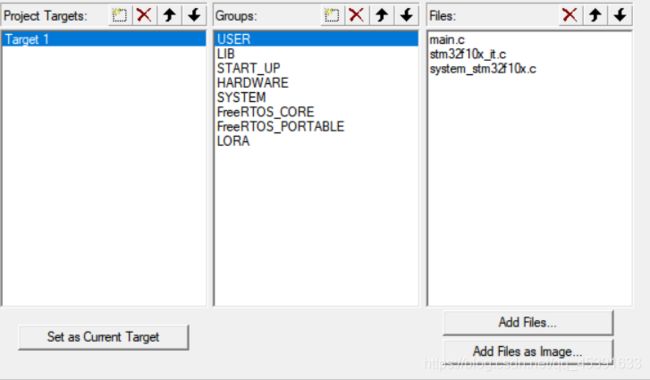Move the Project Target down
The image size is (650, 380).
coord(194,16)
